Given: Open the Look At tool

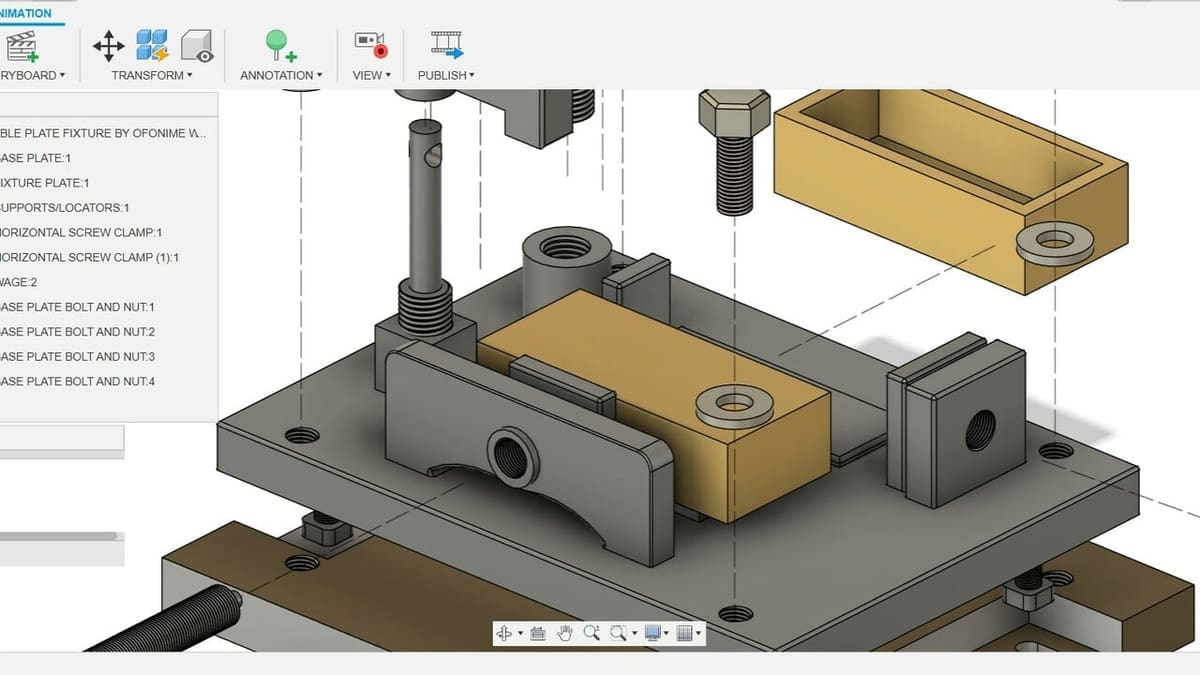Looking at the screenshot, I should click(538, 632).
